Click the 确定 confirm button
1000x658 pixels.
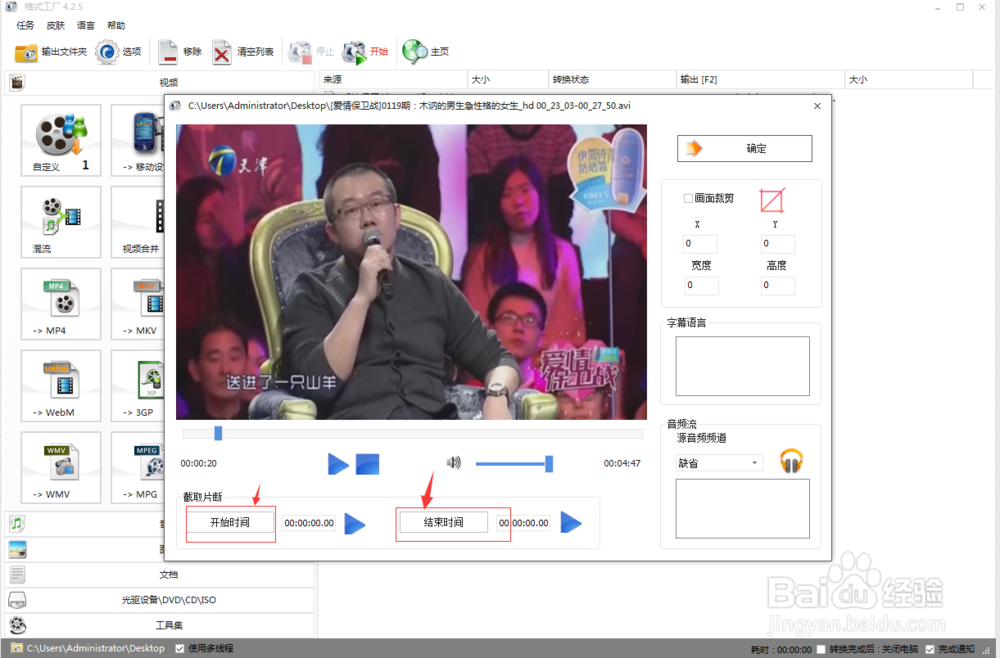744,149
